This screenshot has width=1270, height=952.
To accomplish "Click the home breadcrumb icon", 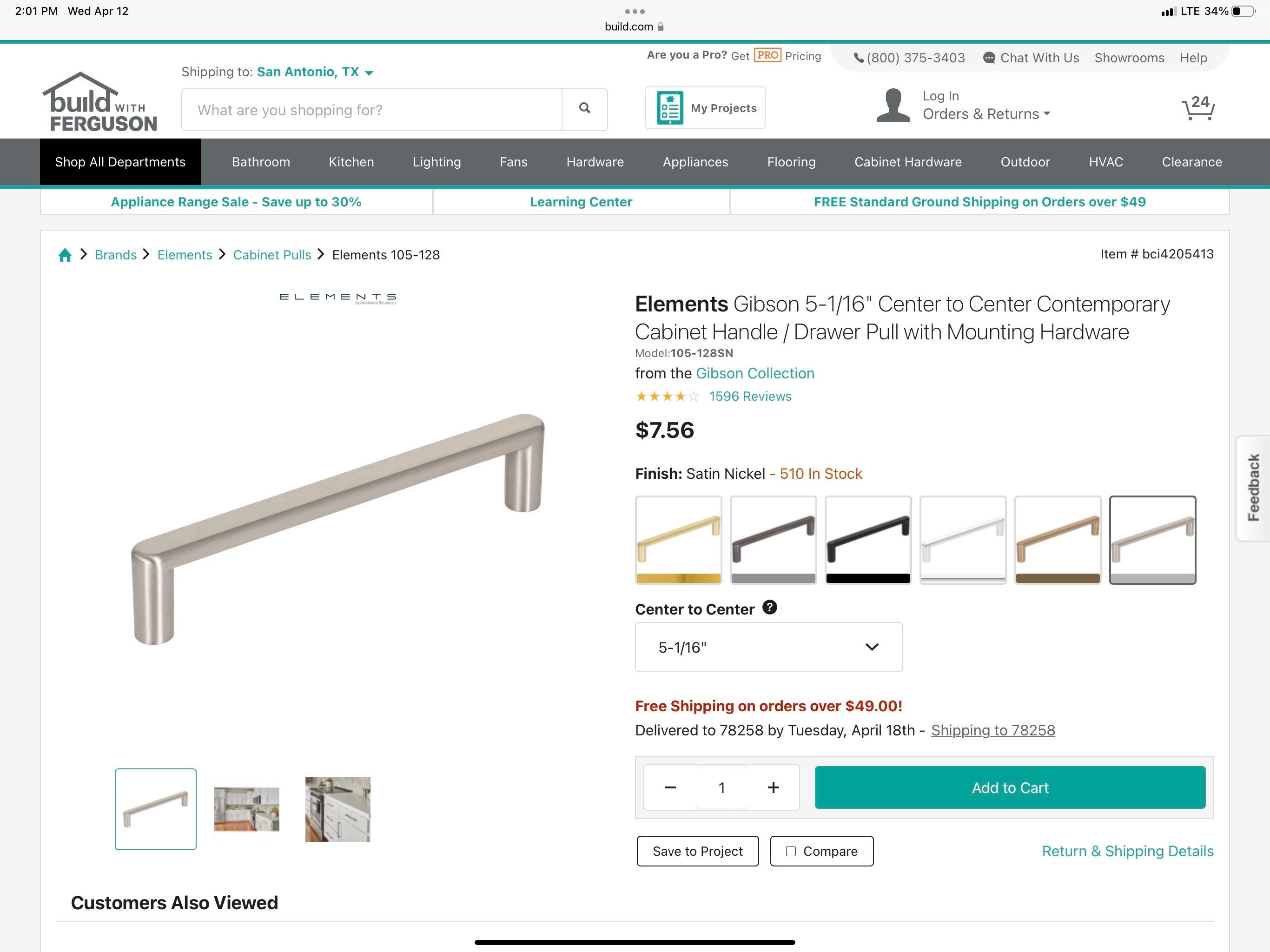I will [x=65, y=255].
